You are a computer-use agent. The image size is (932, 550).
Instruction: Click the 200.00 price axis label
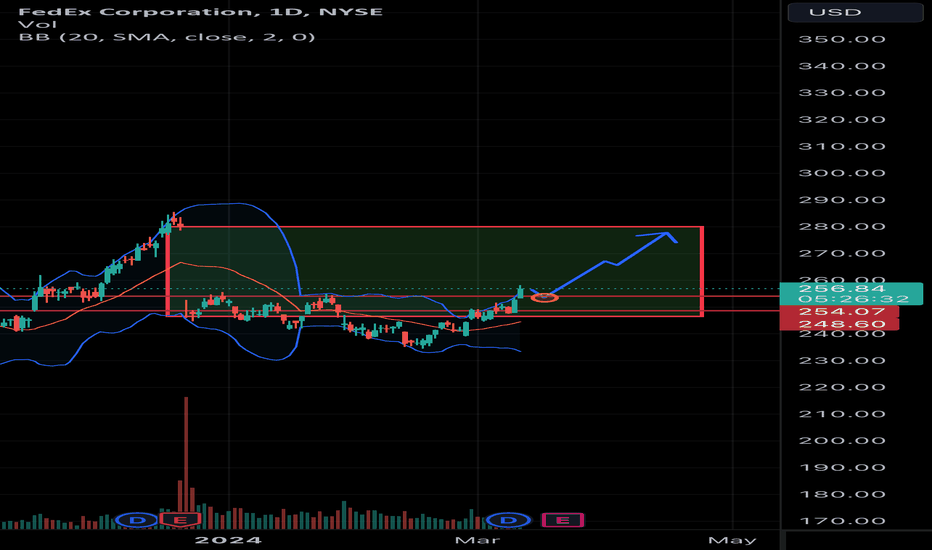click(x=842, y=441)
